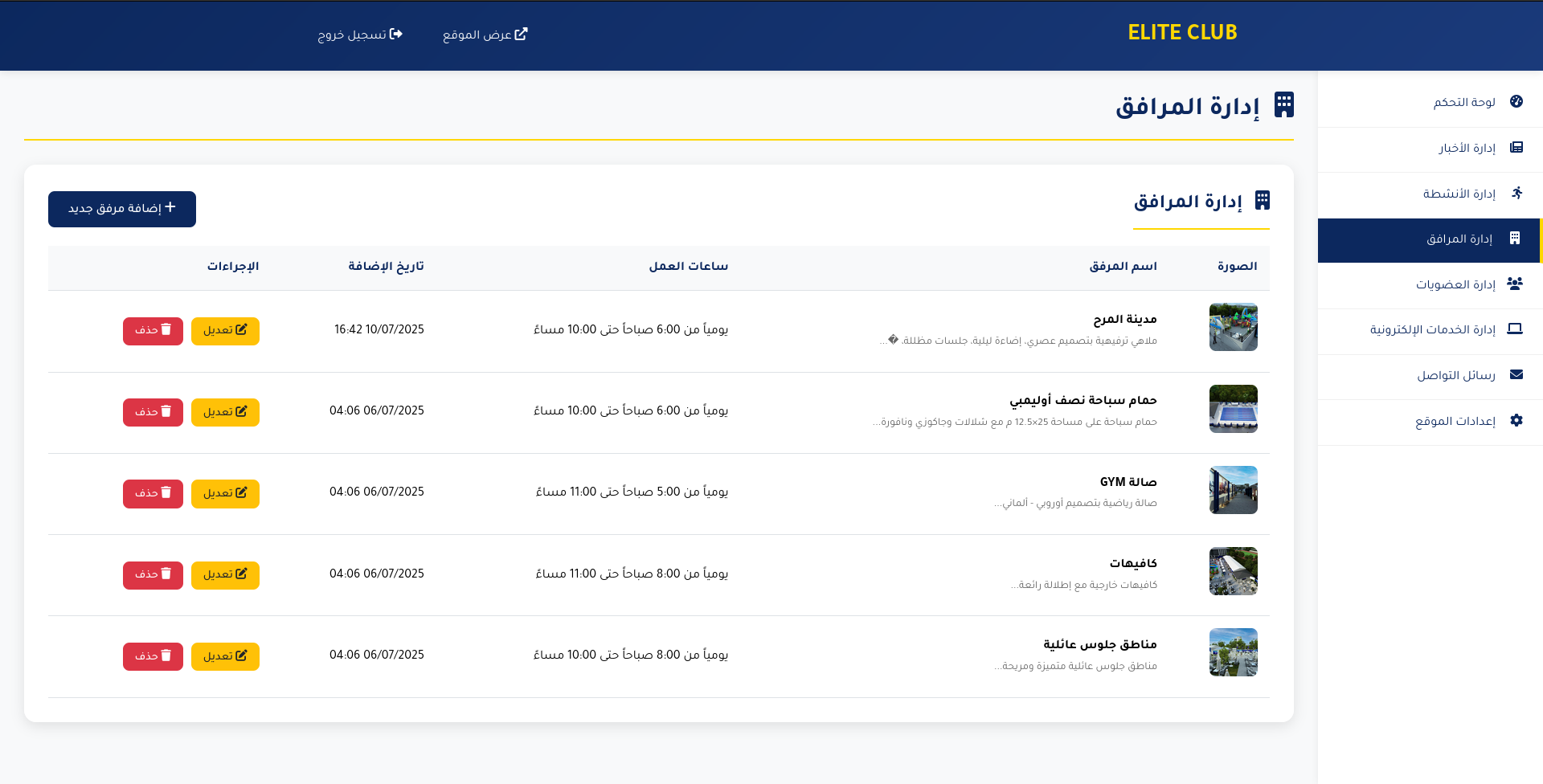Click the gear icon for site settings
This screenshot has width=1543, height=784.
pyautogui.click(x=1516, y=420)
